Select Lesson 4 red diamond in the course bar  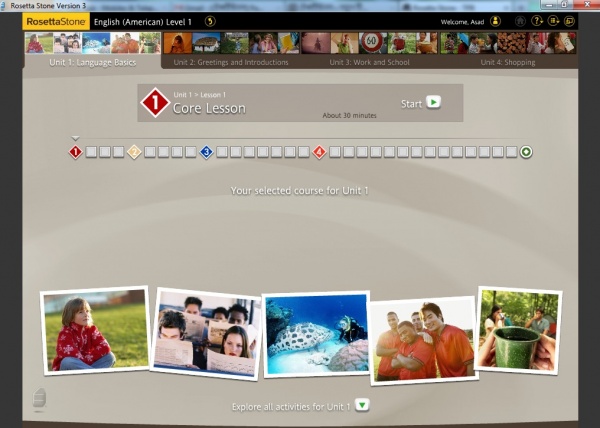(319, 152)
